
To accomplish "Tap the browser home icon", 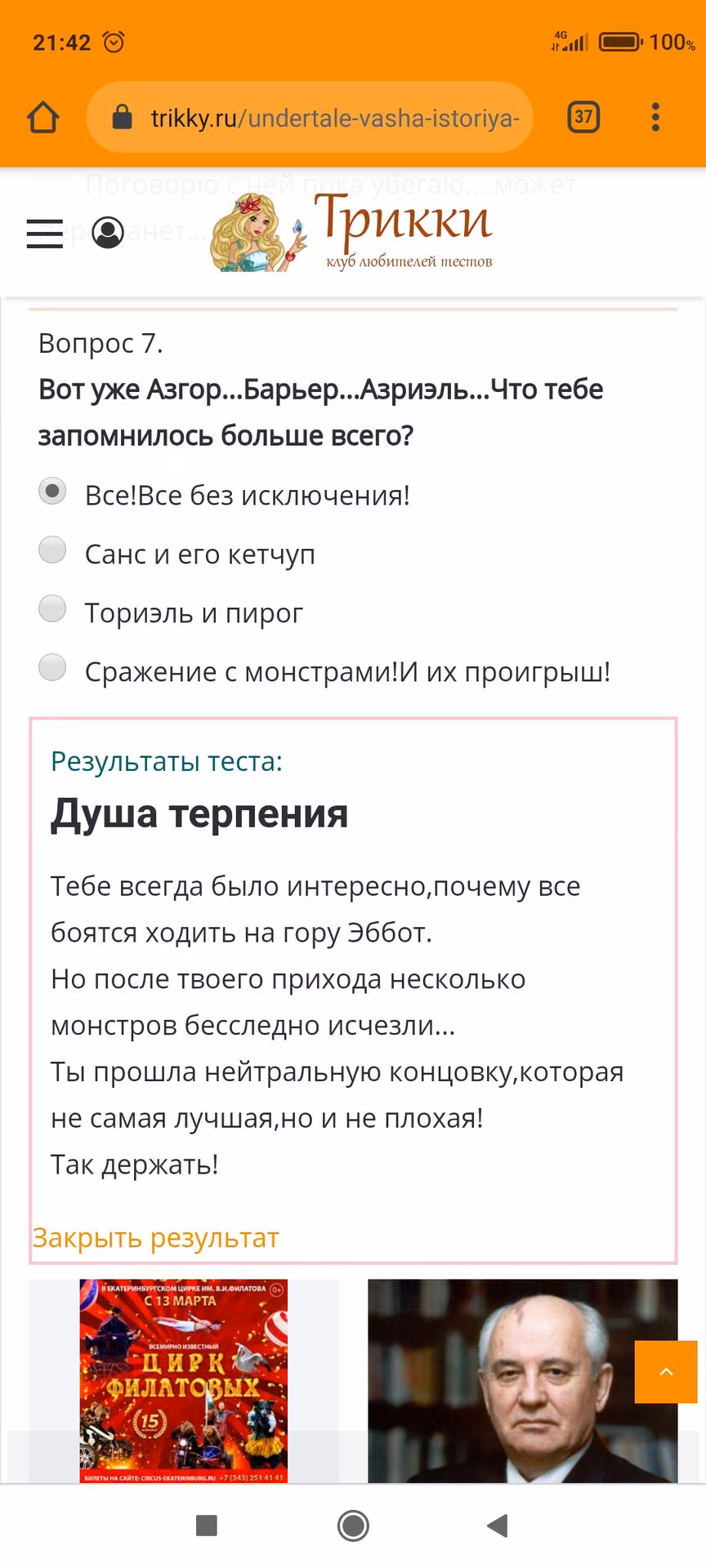I will (43, 118).
